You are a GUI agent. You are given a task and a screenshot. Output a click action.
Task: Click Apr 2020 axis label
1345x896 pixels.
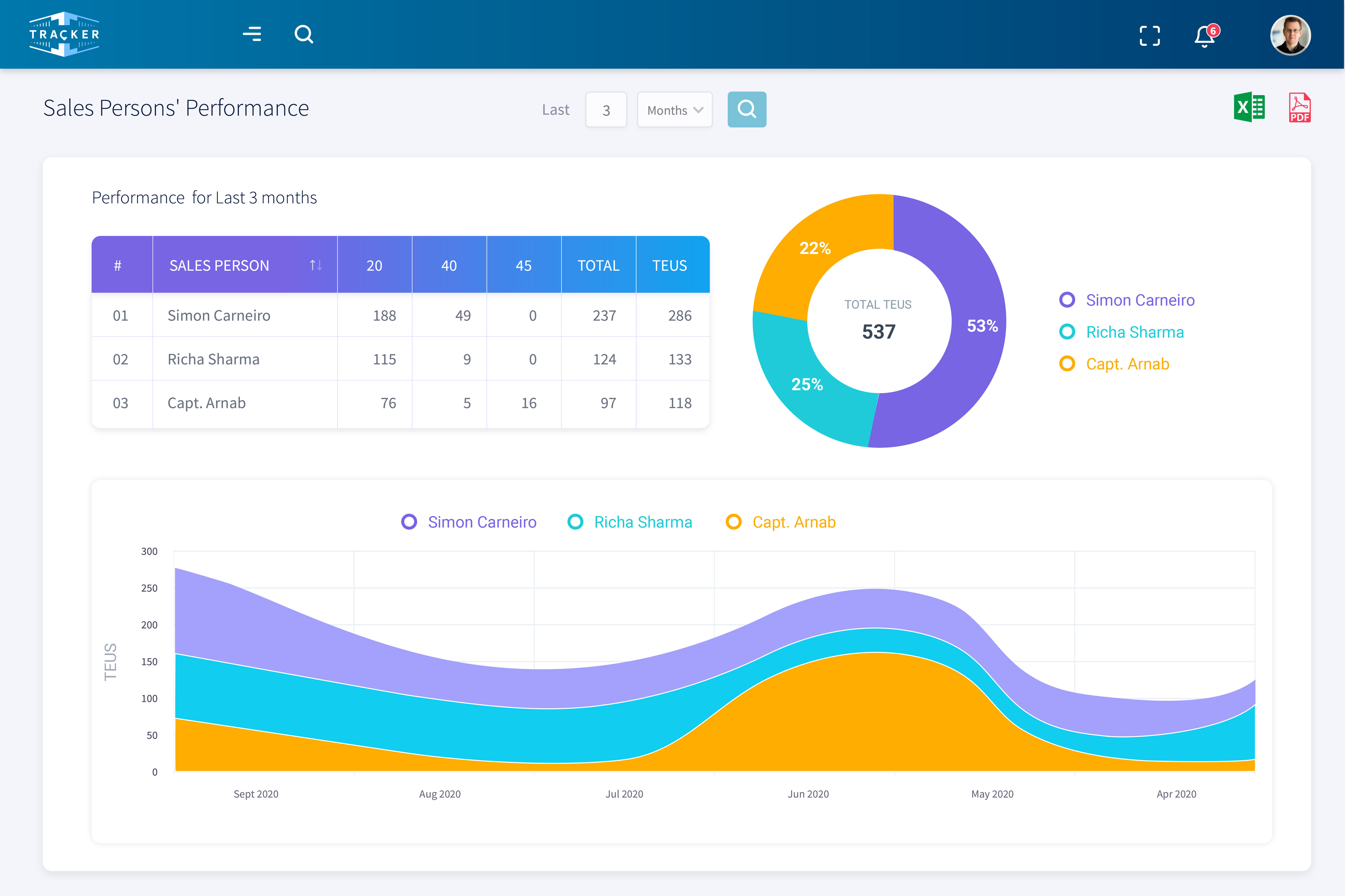coord(1177,794)
